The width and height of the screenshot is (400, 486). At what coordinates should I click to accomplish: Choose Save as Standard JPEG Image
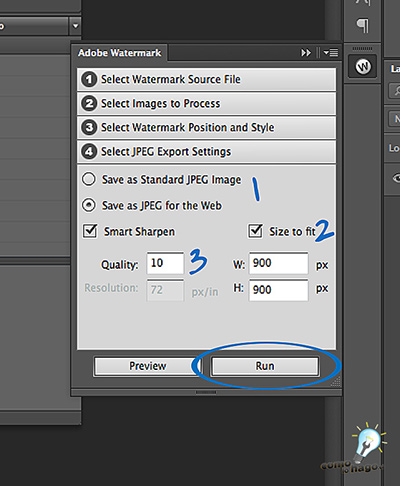click(x=89, y=179)
